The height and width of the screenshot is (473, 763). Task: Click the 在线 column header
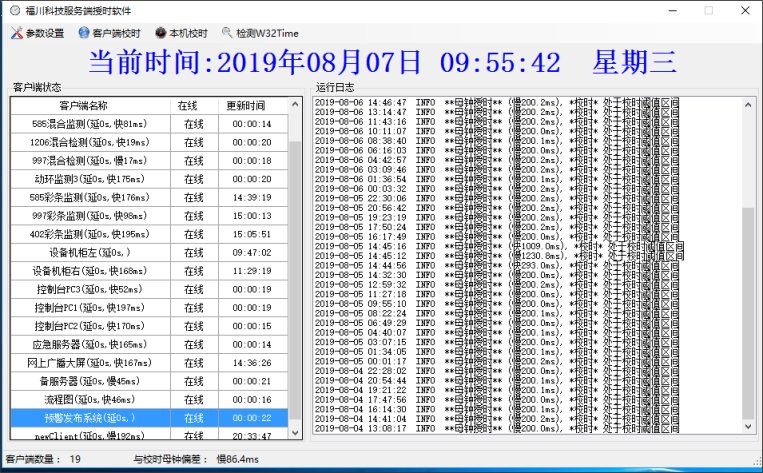point(190,105)
